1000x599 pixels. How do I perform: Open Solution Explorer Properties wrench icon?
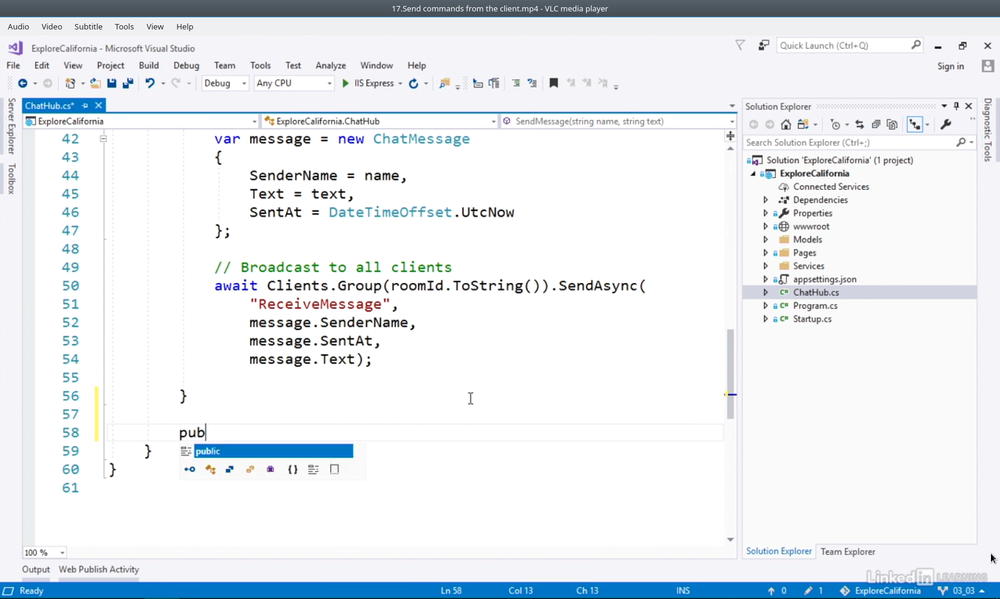click(946, 125)
